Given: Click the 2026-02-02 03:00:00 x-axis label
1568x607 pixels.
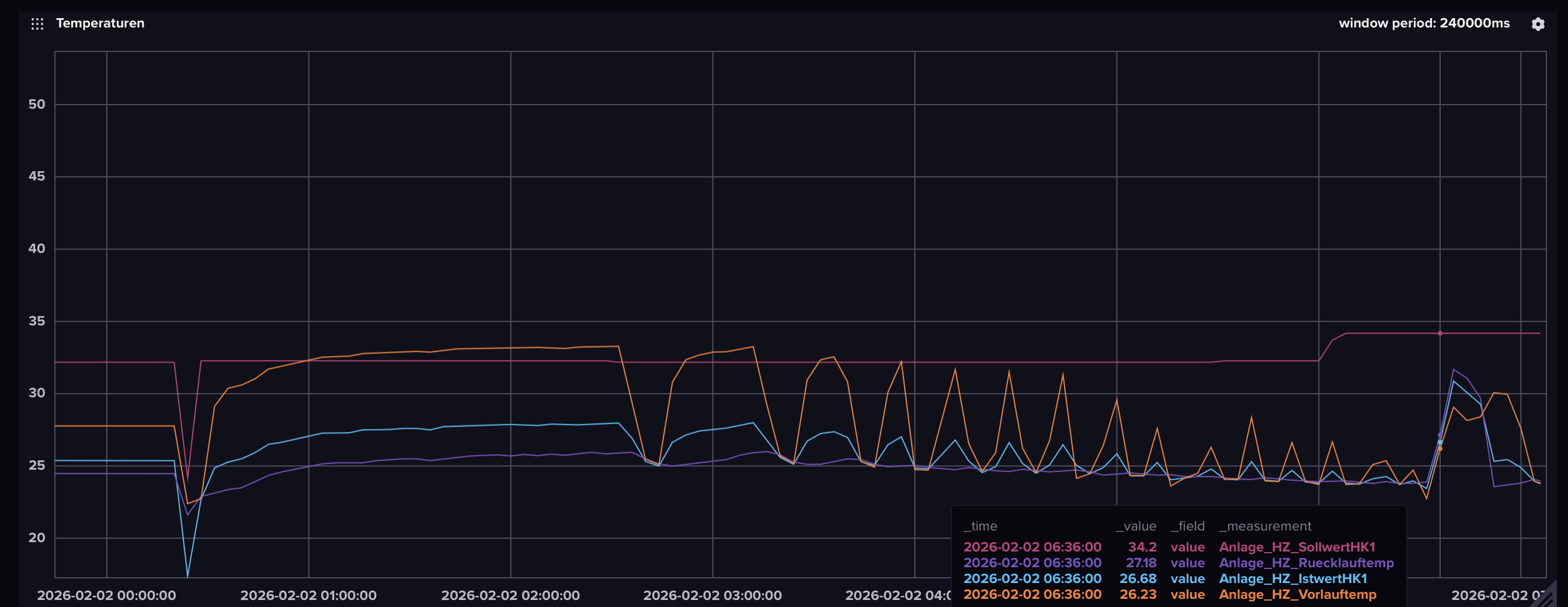Looking at the screenshot, I should click(712, 595).
